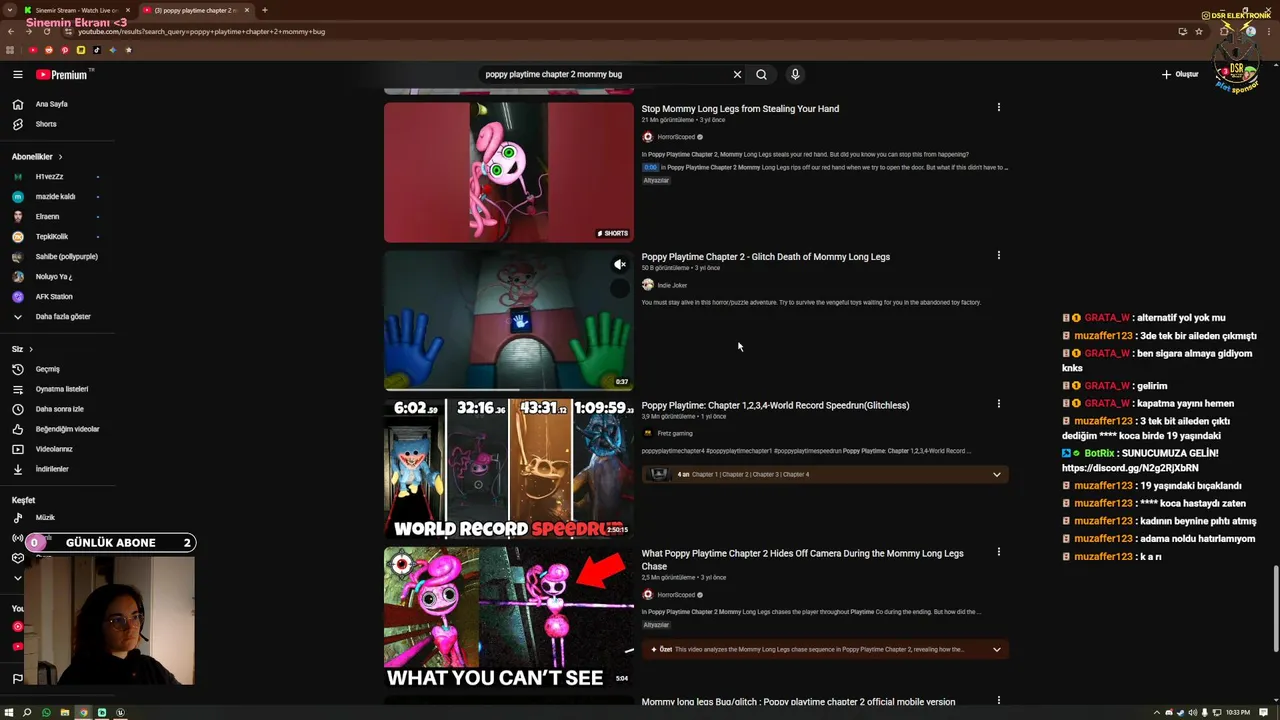The height and width of the screenshot is (720, 1280).
Task: Unmute the Glitch Death preview thumbnail
Action: tap(620, 265)
